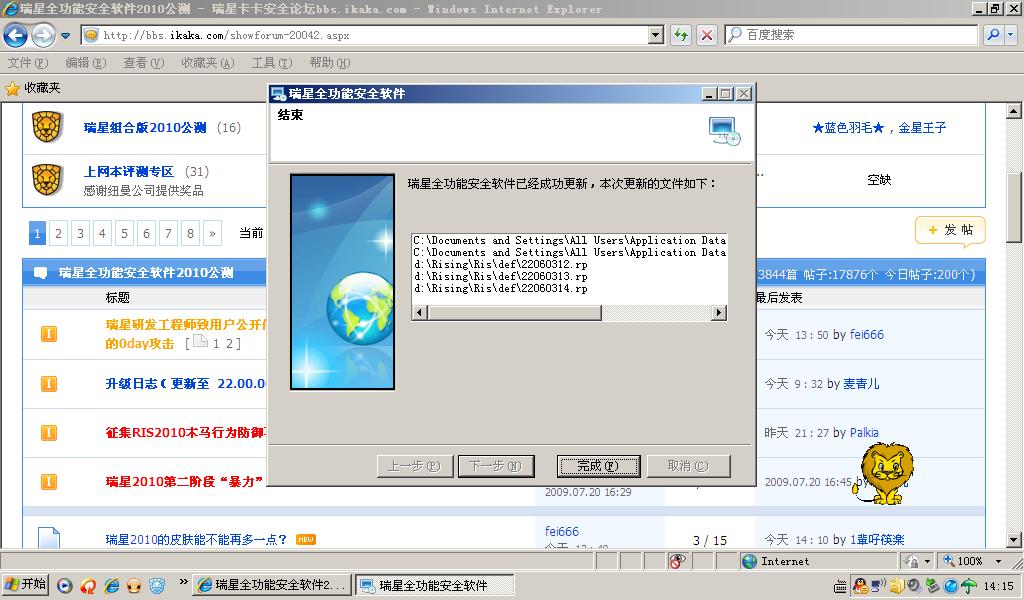Click lion shield icon beside 上网本评测专区

47,180
